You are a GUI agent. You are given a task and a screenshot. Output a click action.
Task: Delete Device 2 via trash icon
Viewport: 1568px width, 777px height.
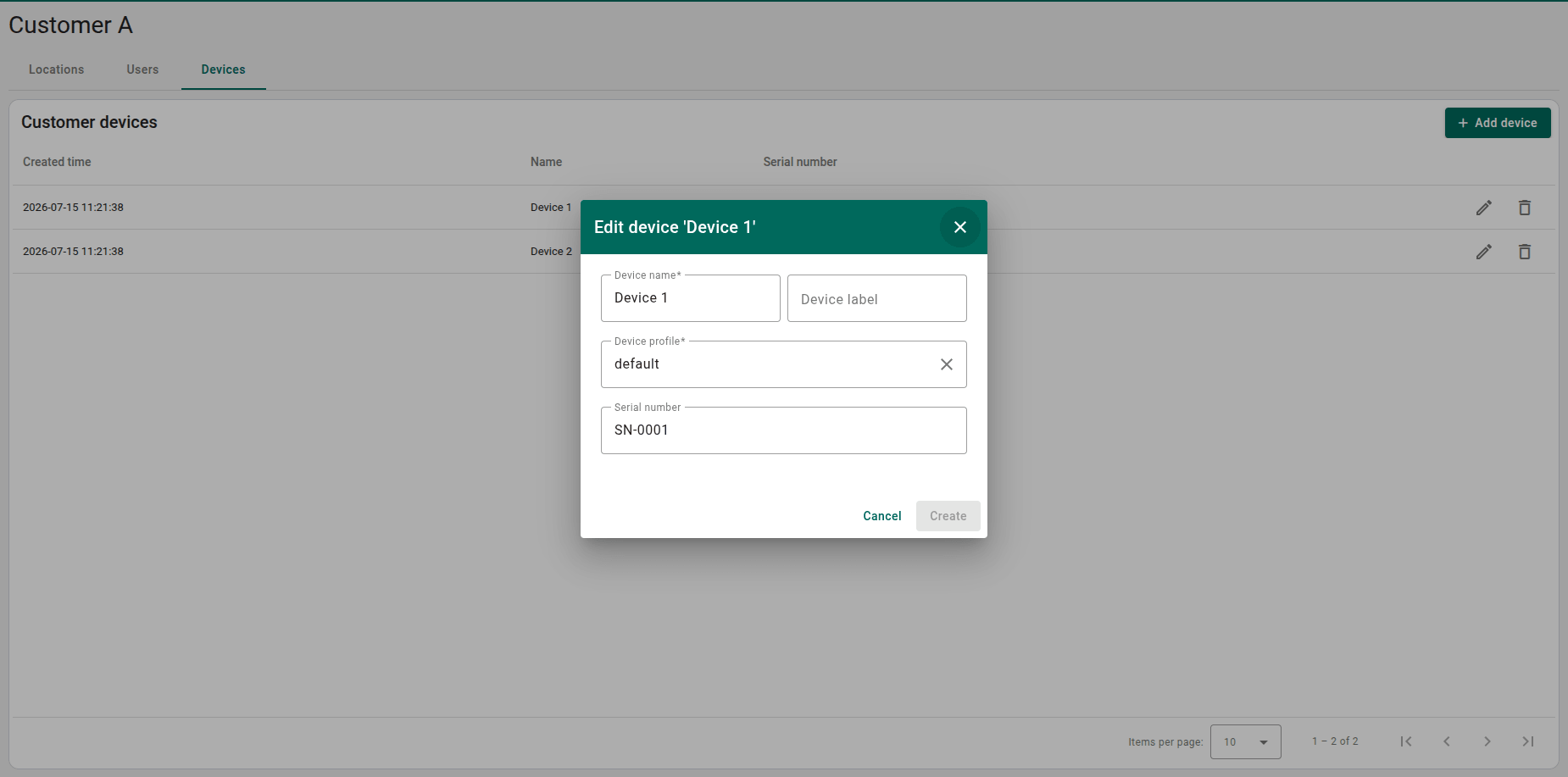(x=1525, y=252)
